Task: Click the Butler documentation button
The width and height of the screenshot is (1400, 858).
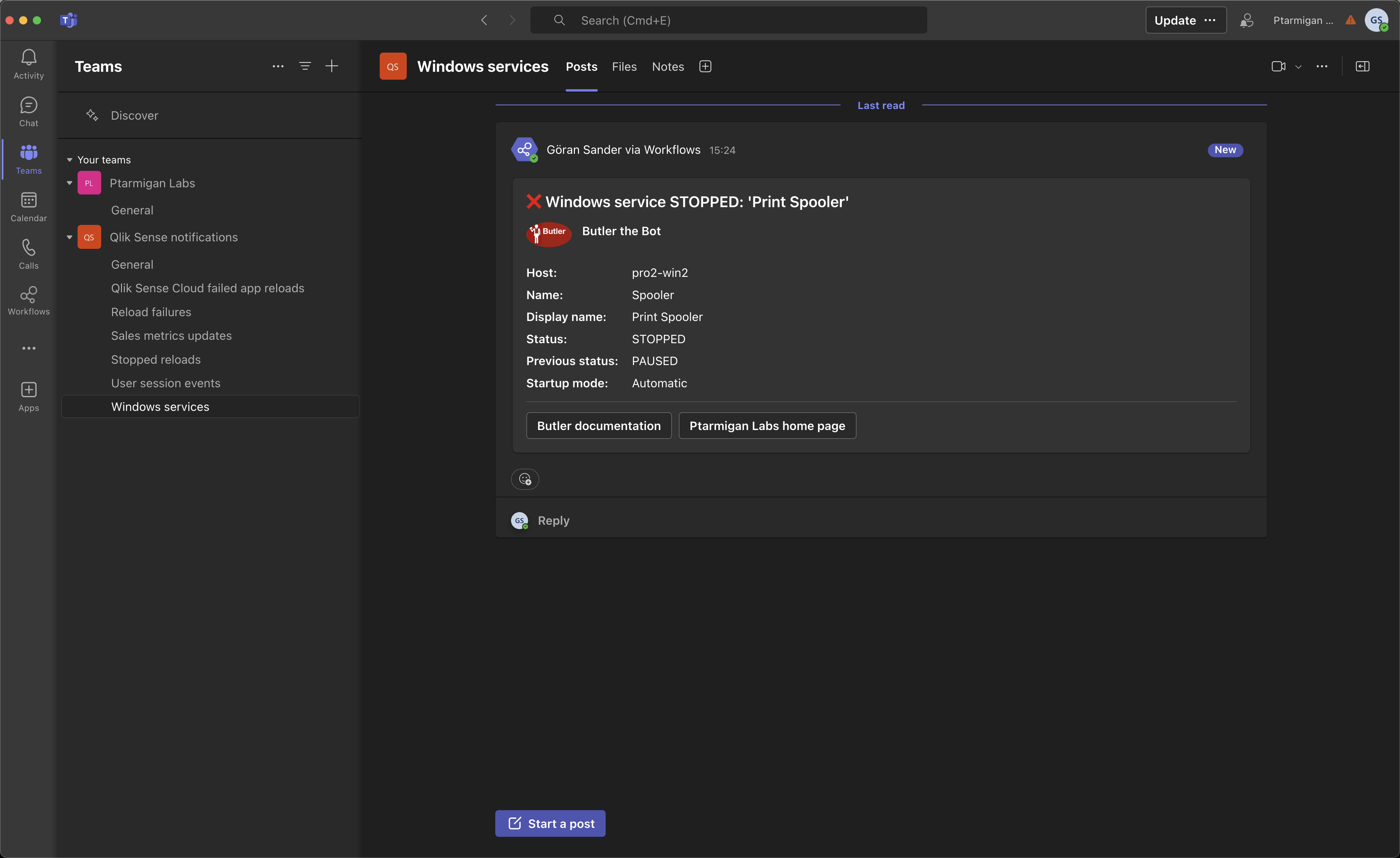Action: click(599, 426)
